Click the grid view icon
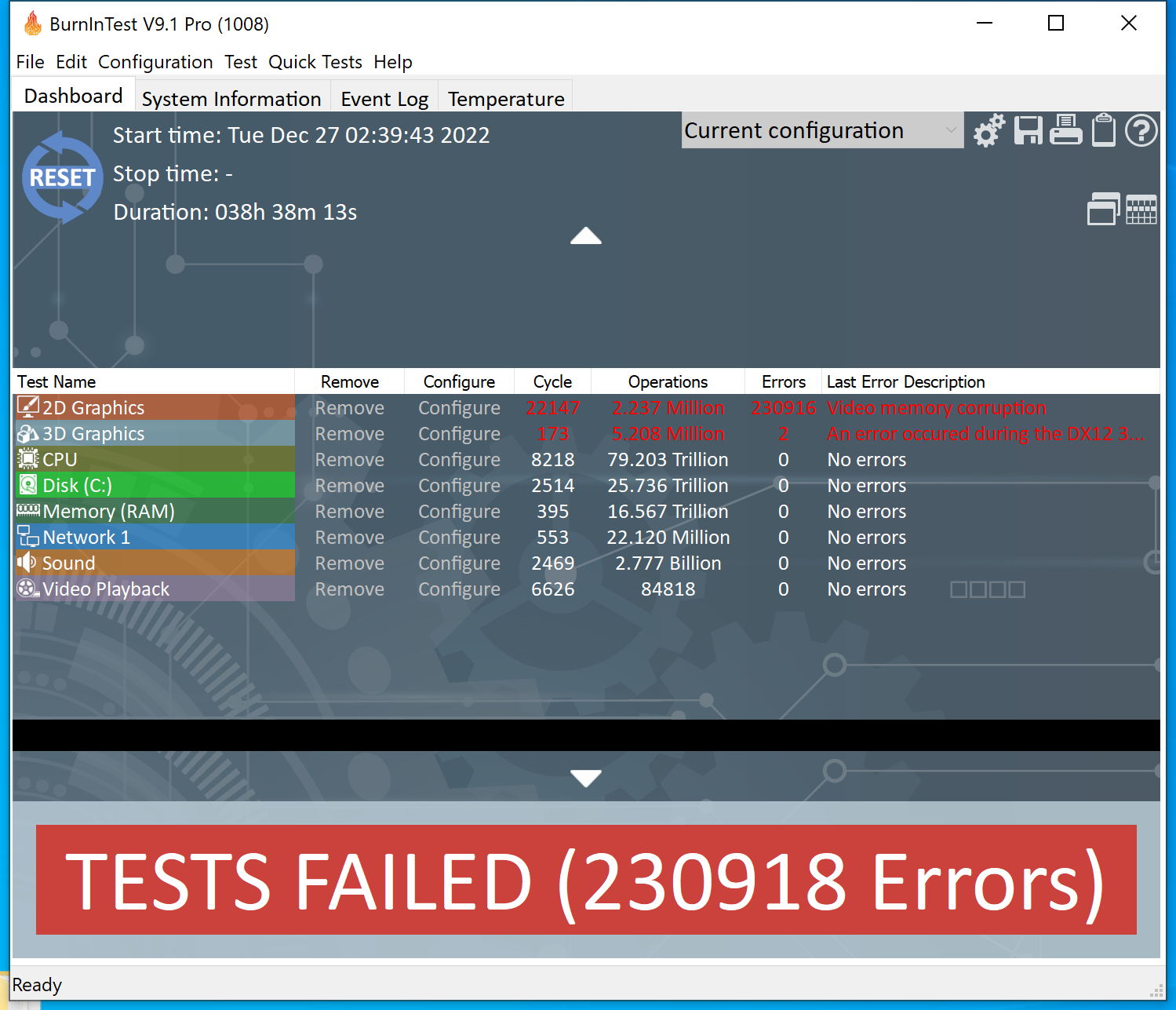The width and height of the screenshot is (1176, 1010). click(1141, 210)
